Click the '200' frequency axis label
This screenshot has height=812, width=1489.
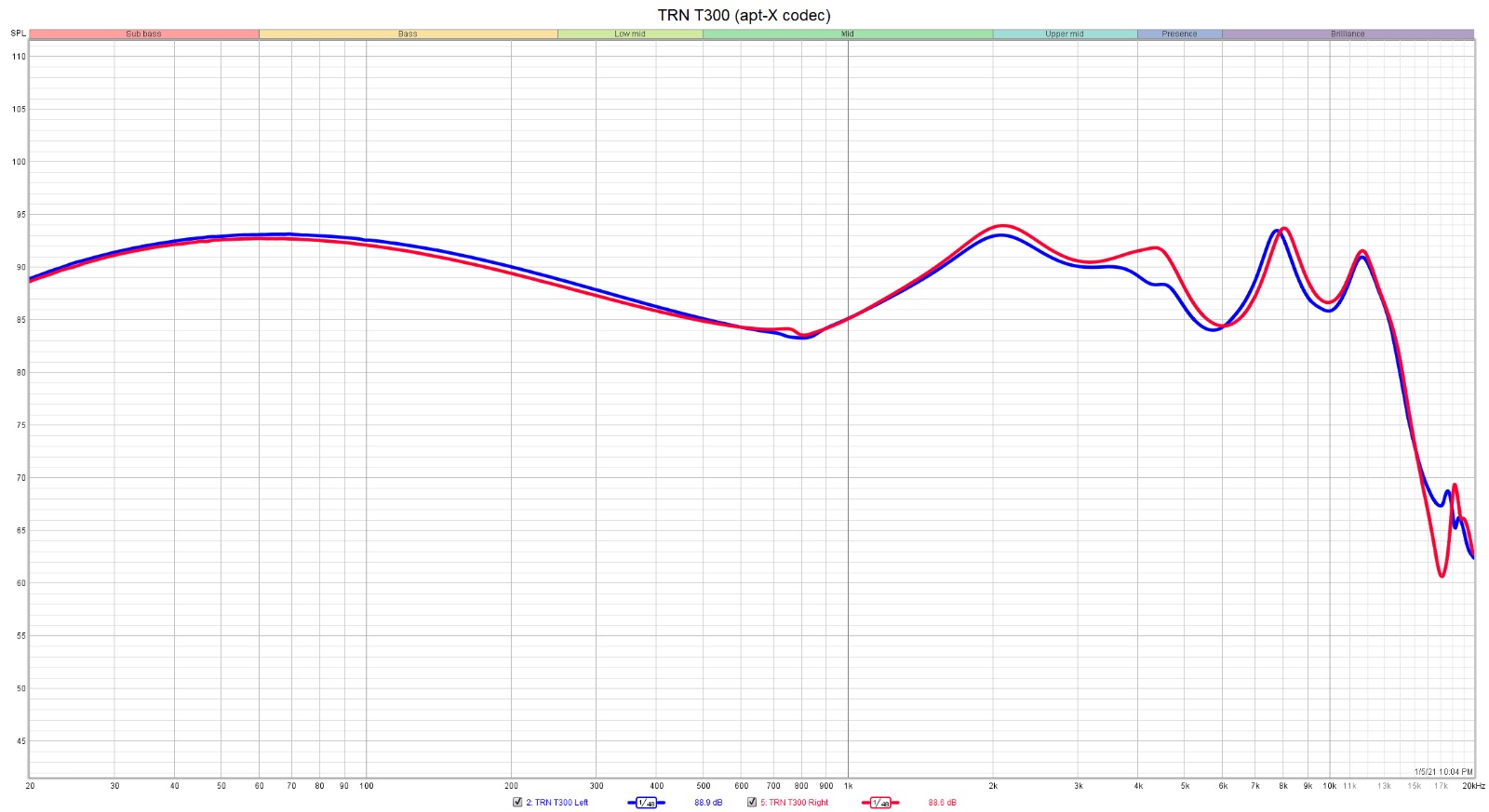pos(511,786)
